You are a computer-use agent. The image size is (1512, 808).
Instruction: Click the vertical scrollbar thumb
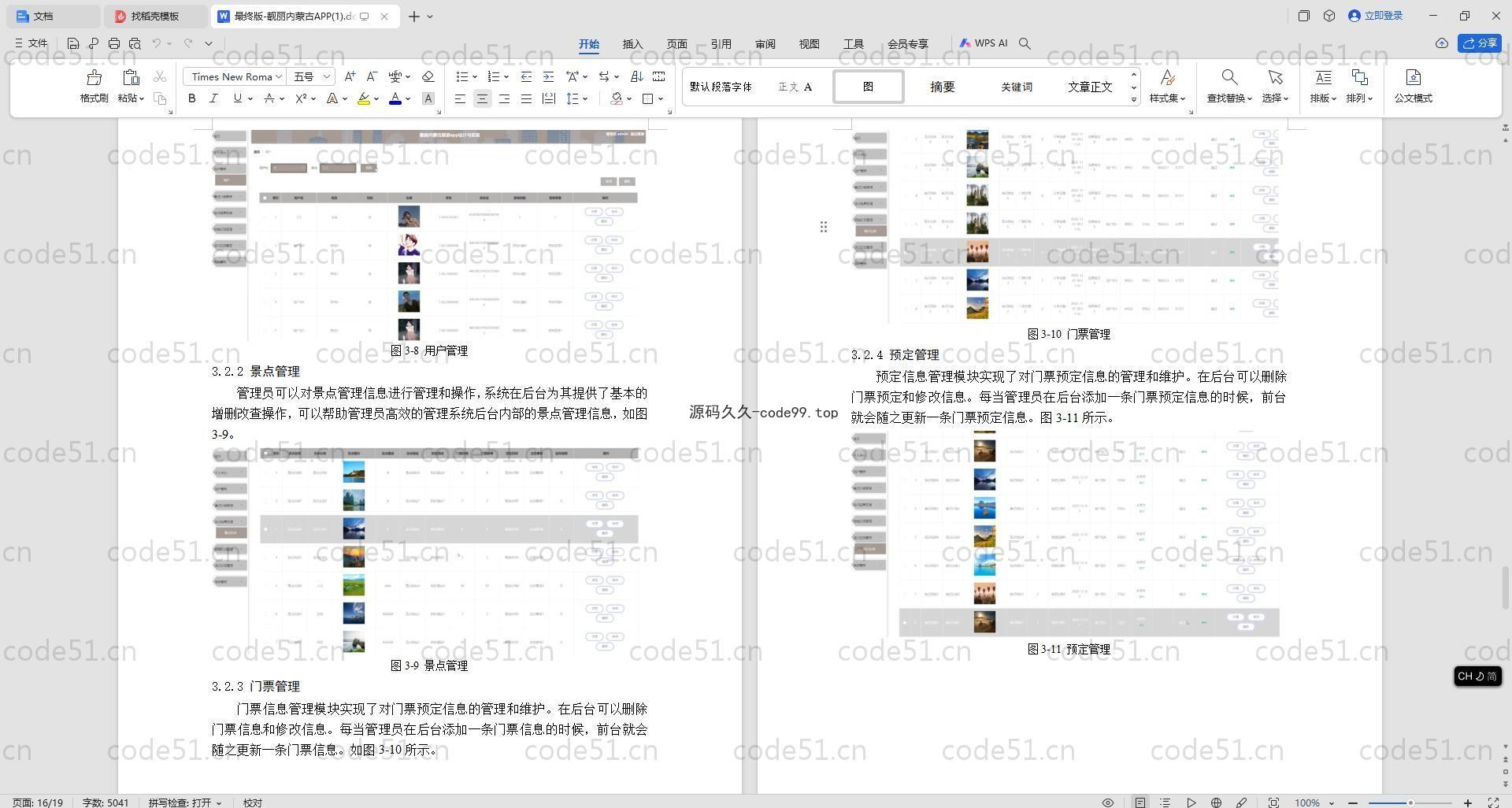(1506, 587)
